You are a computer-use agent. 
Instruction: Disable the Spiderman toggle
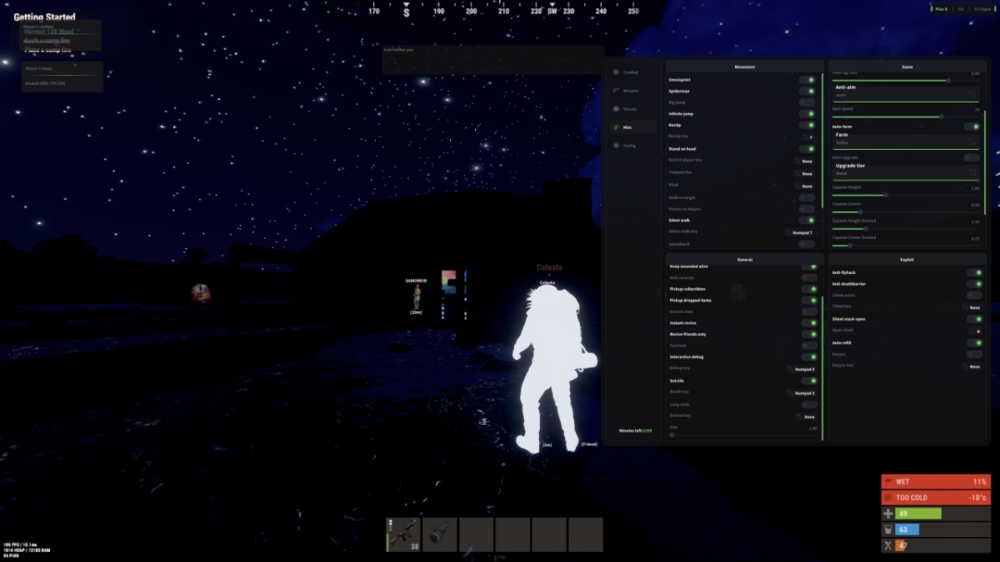pos(807,91)
